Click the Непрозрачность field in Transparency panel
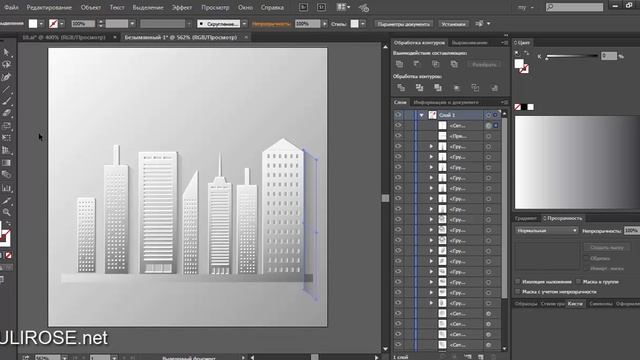Viewport: 640px width, 360px height. (x=631, y=231)
